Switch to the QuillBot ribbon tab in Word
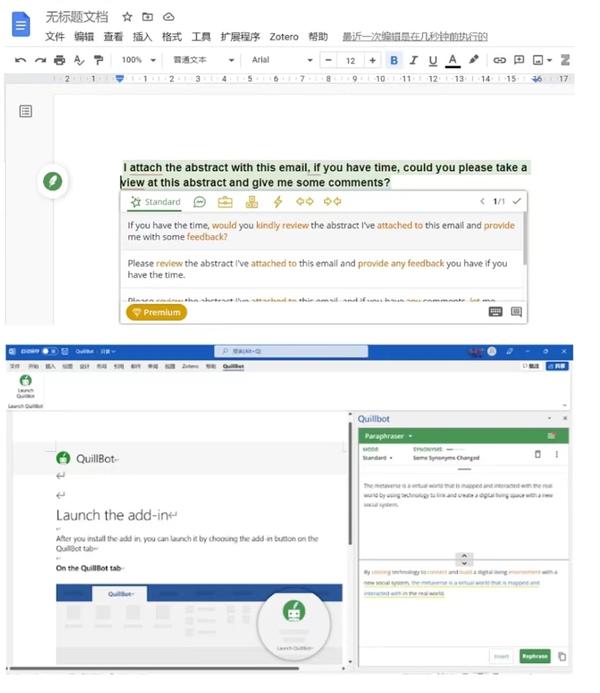Image resolution: width=600 pixels, height=693 pixels. pyautogui.click(x=233, y=366)
